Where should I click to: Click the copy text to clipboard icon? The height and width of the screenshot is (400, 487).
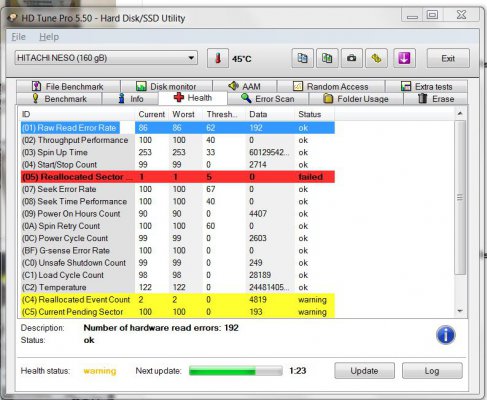click(x=302, y=58)
